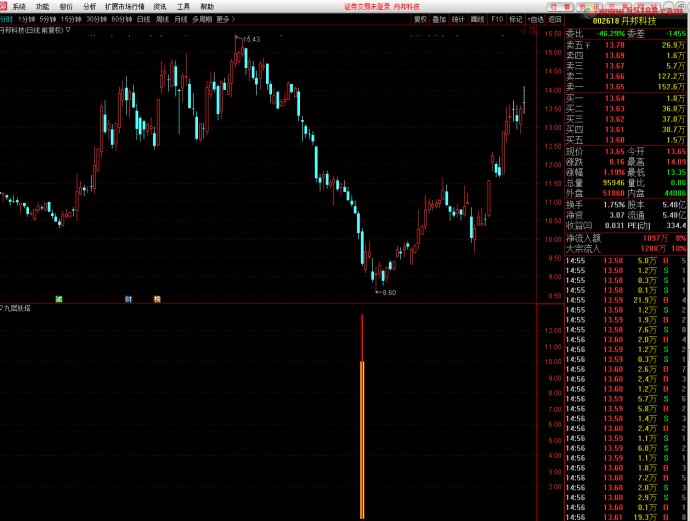
Task: Click the low price label 8.60
Action: pos(389,292)
